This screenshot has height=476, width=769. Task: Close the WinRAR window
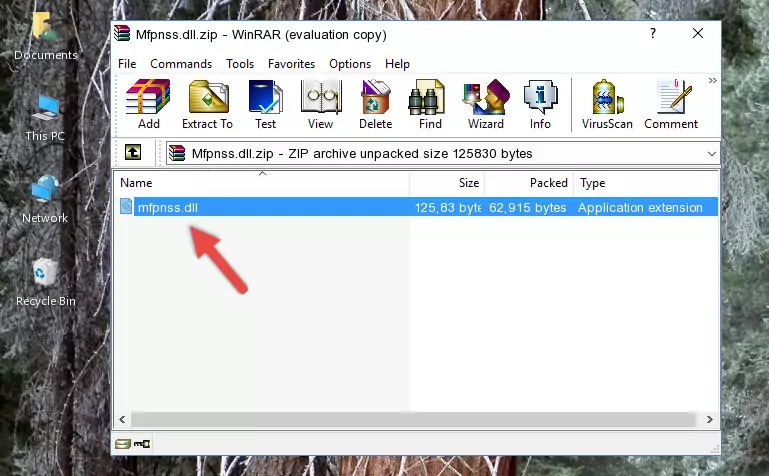click(x=698, y=33)
